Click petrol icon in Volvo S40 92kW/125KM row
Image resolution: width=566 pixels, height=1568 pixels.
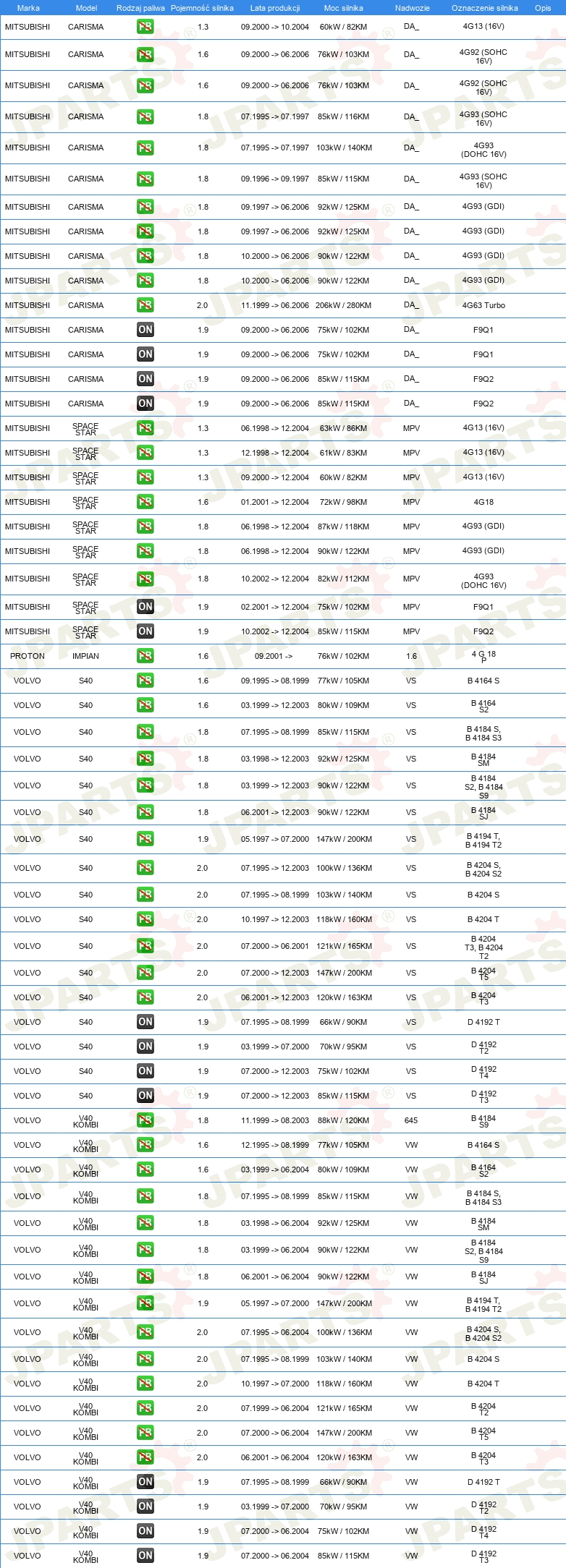pos(145,759)
